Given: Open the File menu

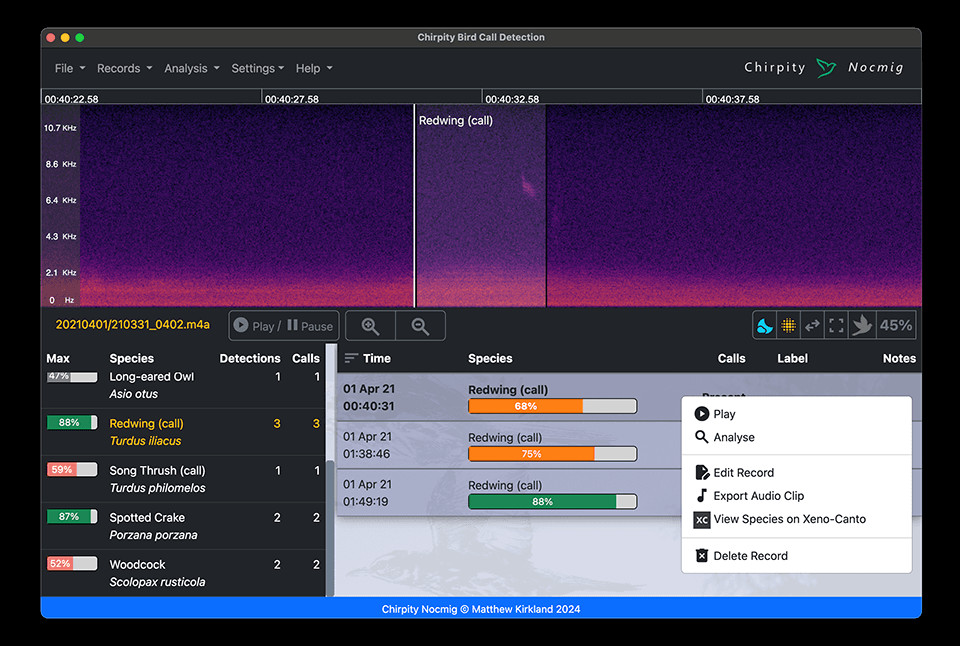Looking at the screenshot, I should coord(69,69).
